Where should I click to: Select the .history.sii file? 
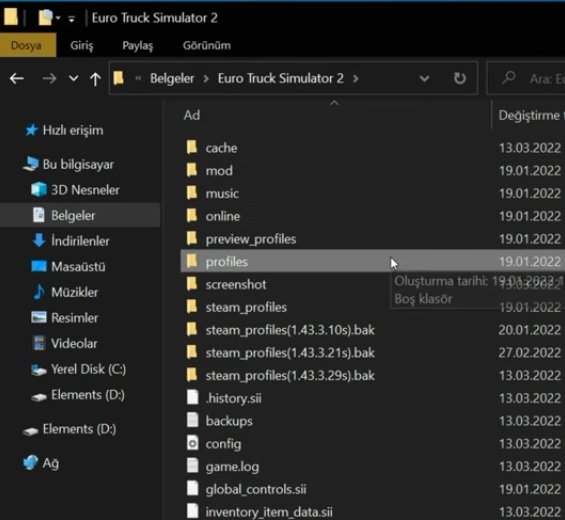(233, 398)
